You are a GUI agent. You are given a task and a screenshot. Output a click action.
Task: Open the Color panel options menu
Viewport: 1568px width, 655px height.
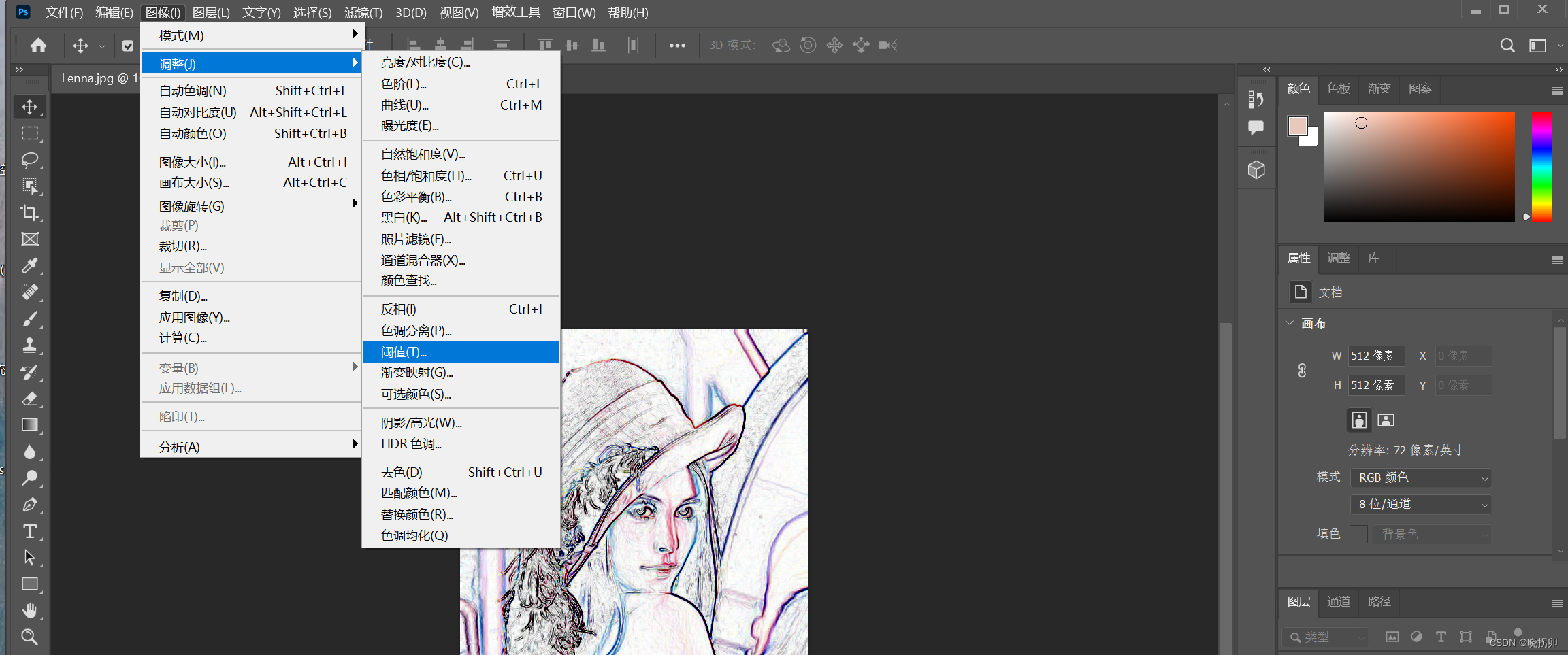(x=1557, y=90)
